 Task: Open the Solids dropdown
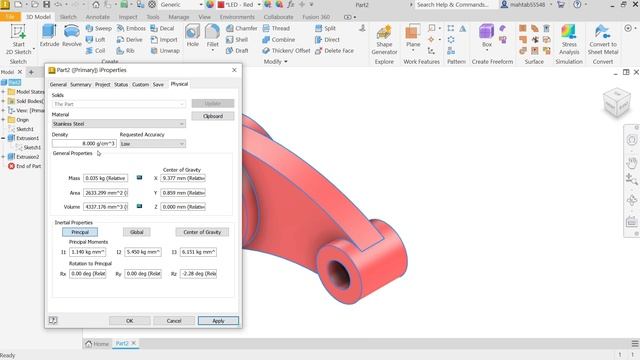pyautogui.click(x=119, y=104)
